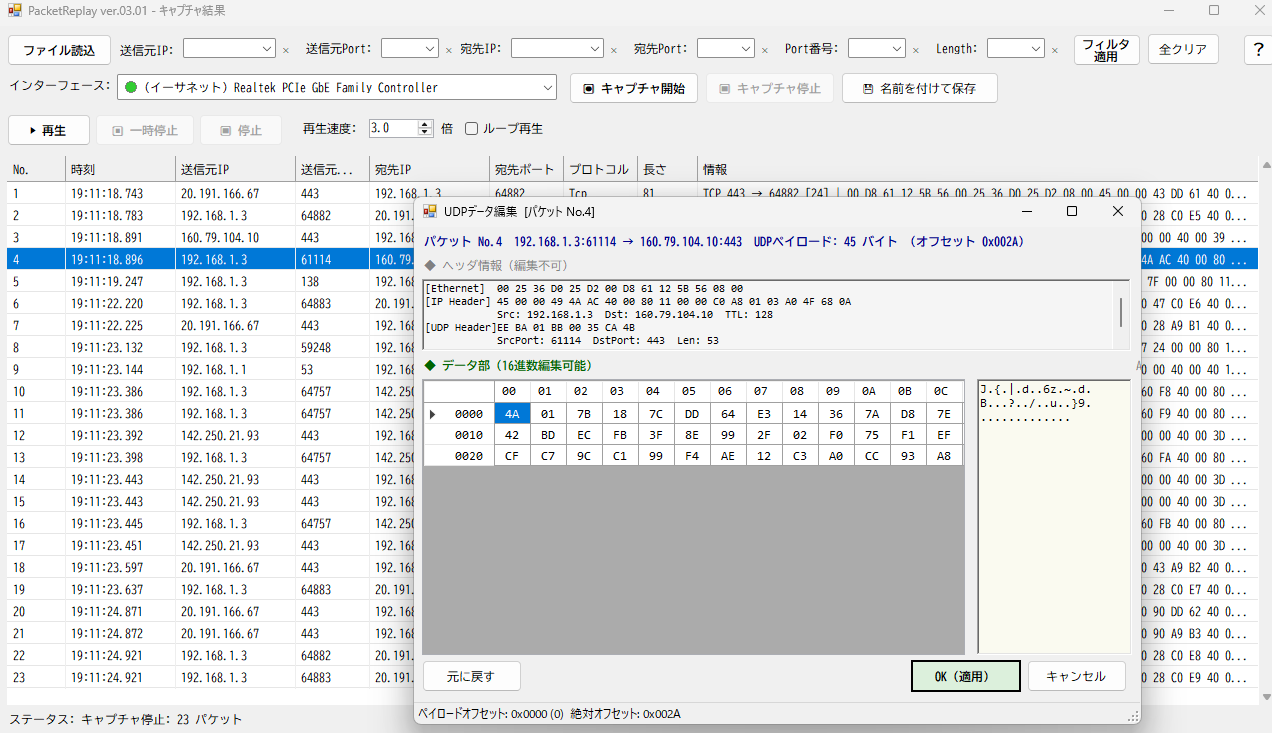This screenshot has width=1272, height=733.
Task: Sort the packet list by 送信元IP column
Action: [236, 169]
